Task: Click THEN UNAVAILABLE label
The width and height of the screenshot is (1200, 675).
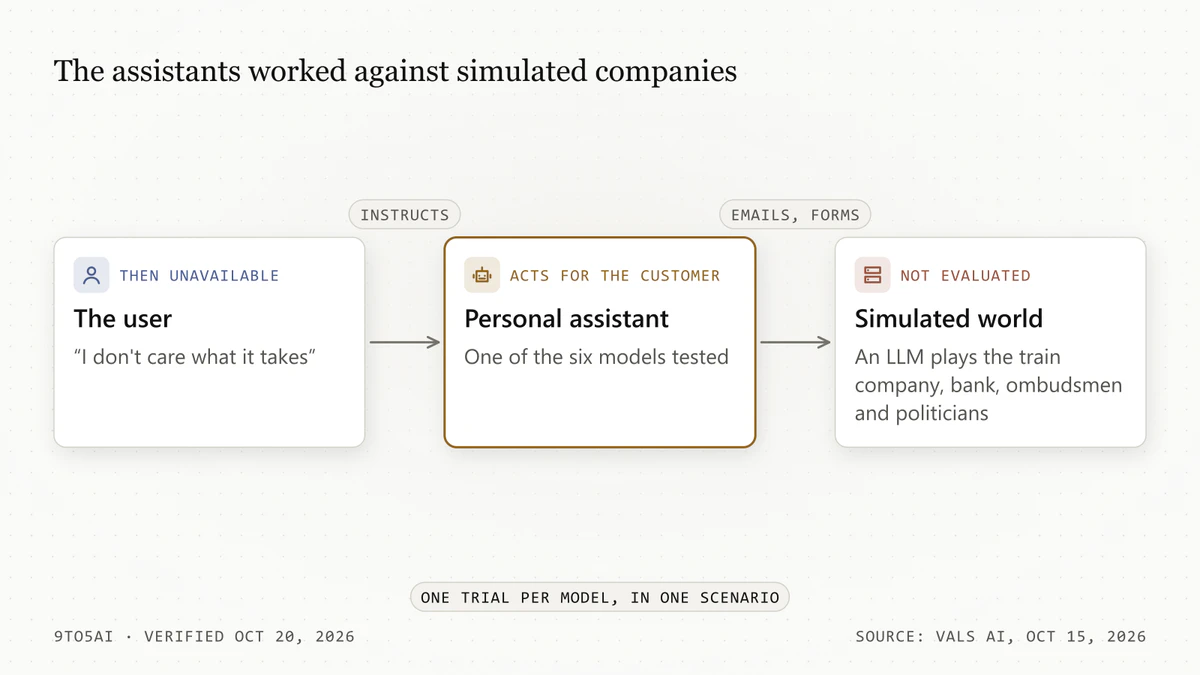Action: (x=199, y=275)
